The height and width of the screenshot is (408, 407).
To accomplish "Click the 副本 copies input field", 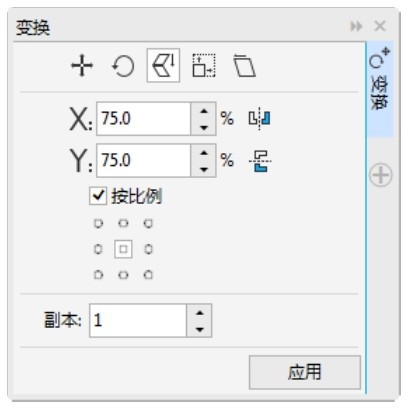I will [138, 320].
